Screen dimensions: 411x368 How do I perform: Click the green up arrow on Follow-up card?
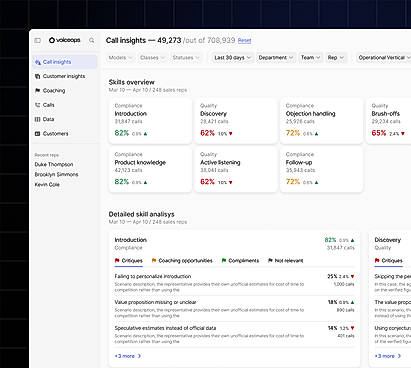[316, 182]
